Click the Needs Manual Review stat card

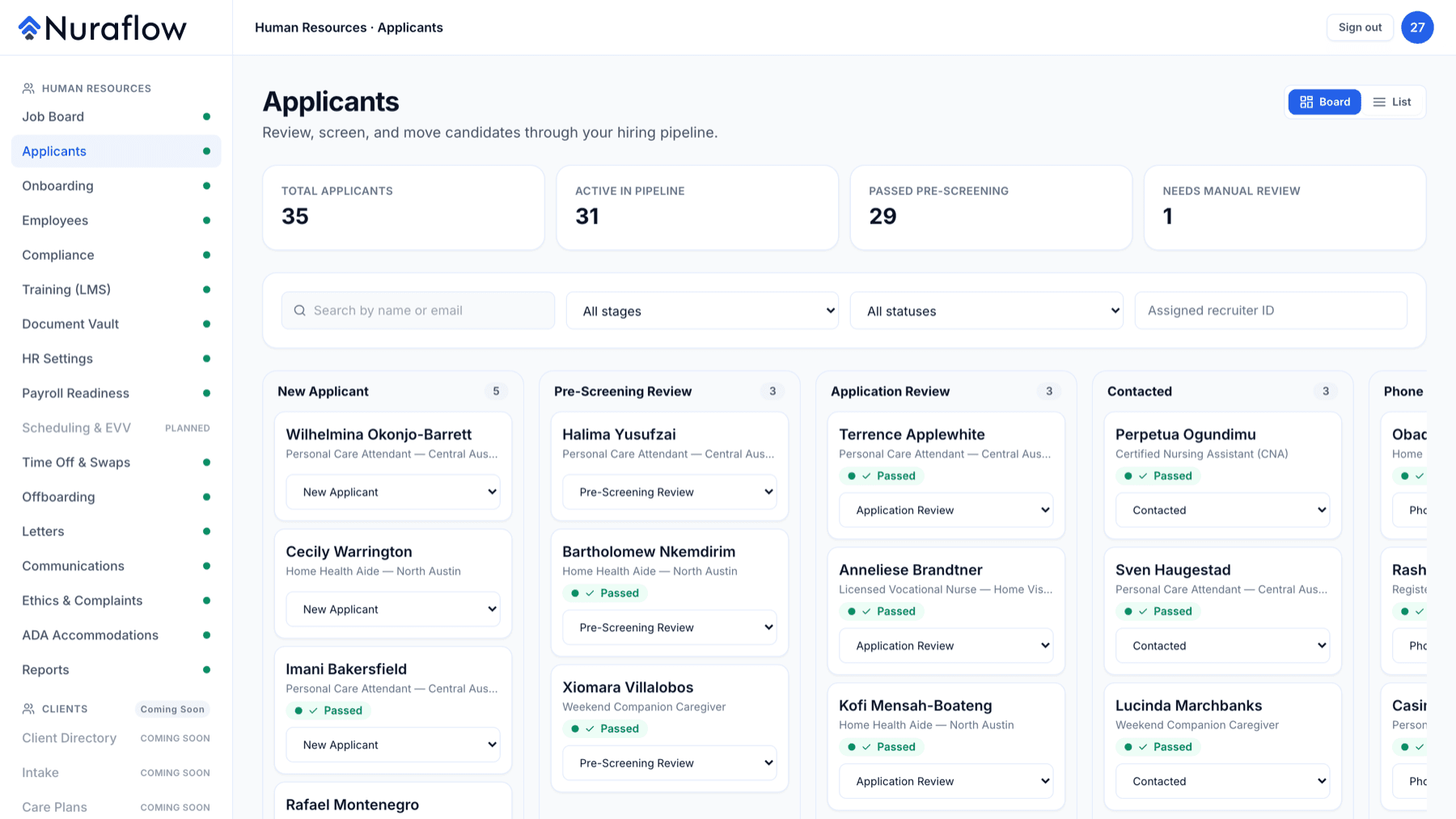(x=1285, y=208)
